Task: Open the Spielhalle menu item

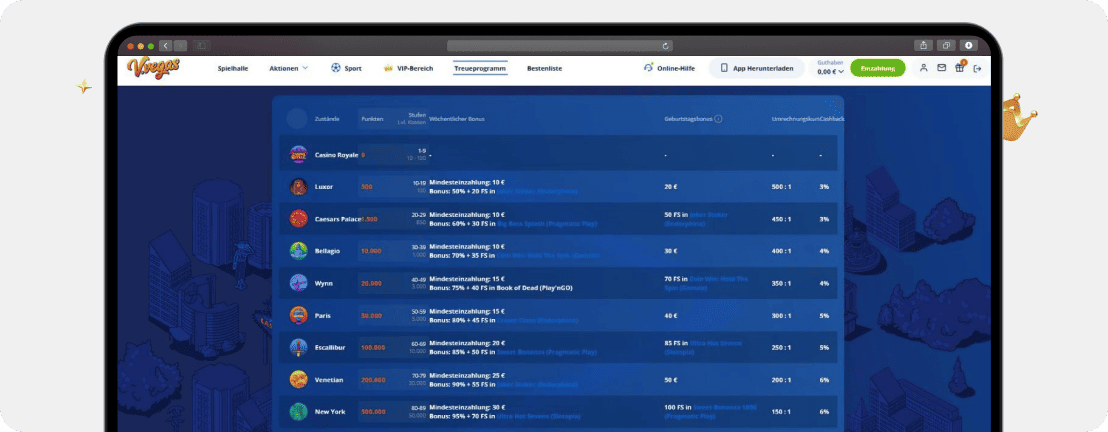Action: pos(232,69)
